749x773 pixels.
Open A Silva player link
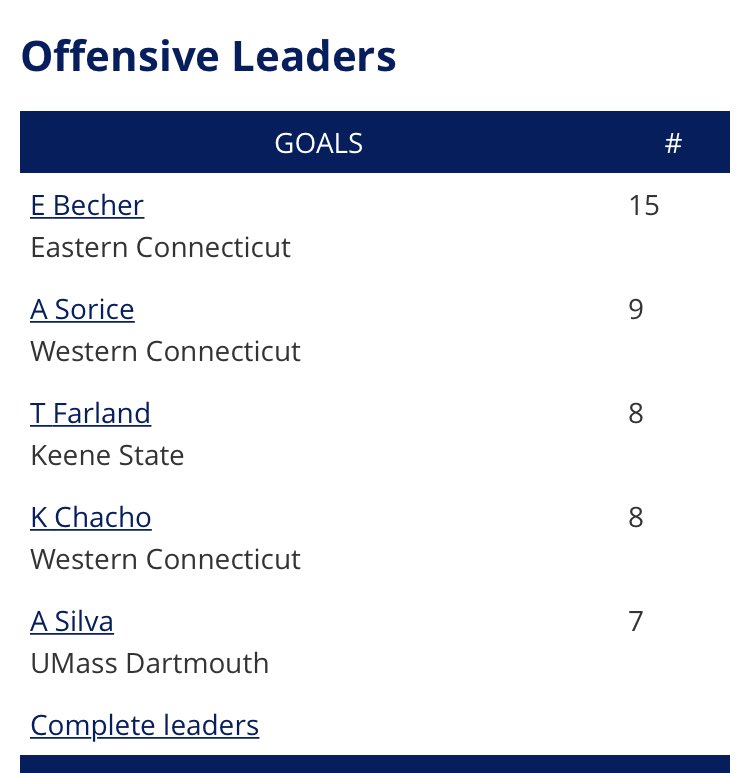coord(72,621)
